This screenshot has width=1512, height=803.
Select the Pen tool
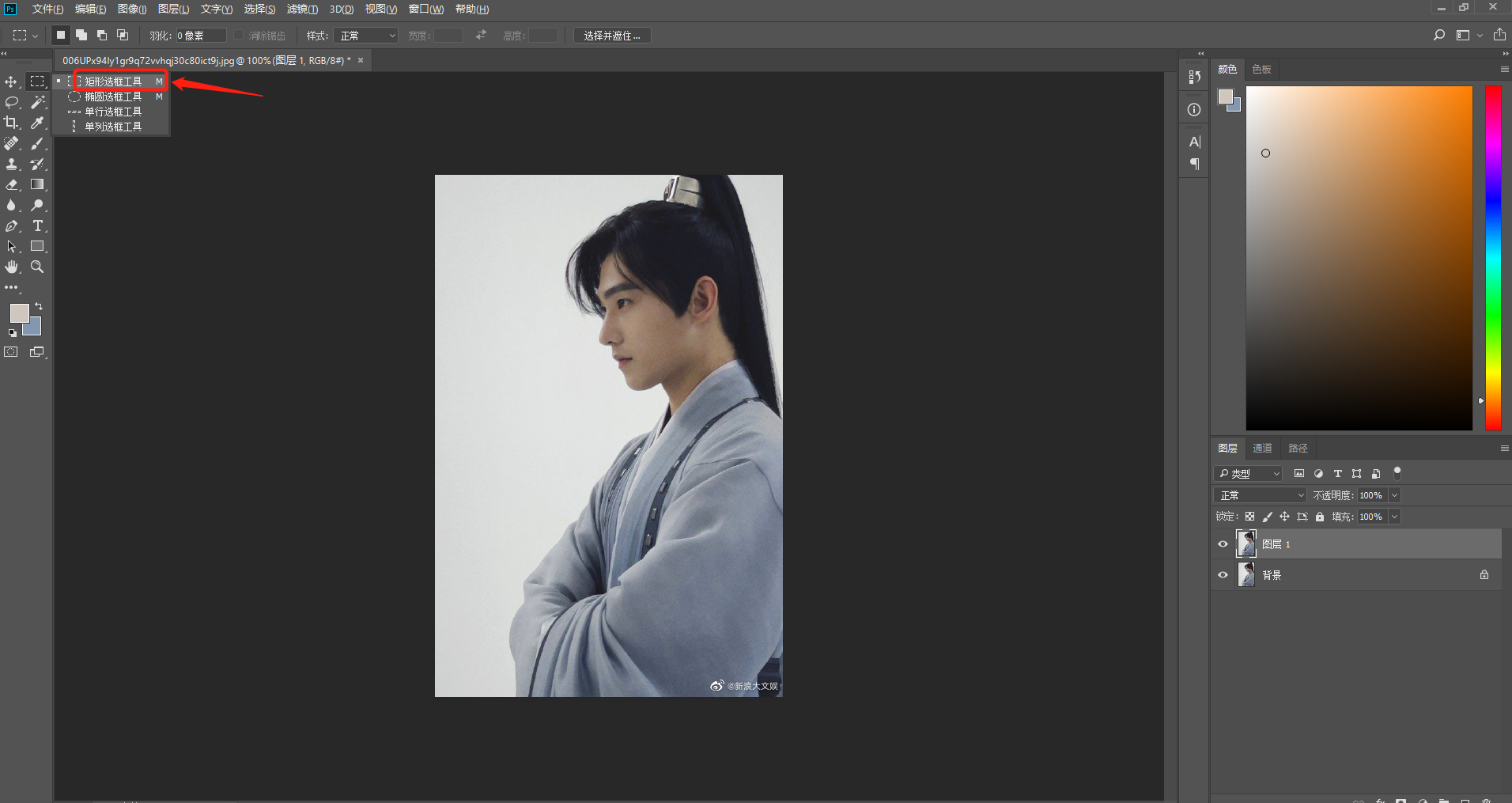tap(11, 225)
